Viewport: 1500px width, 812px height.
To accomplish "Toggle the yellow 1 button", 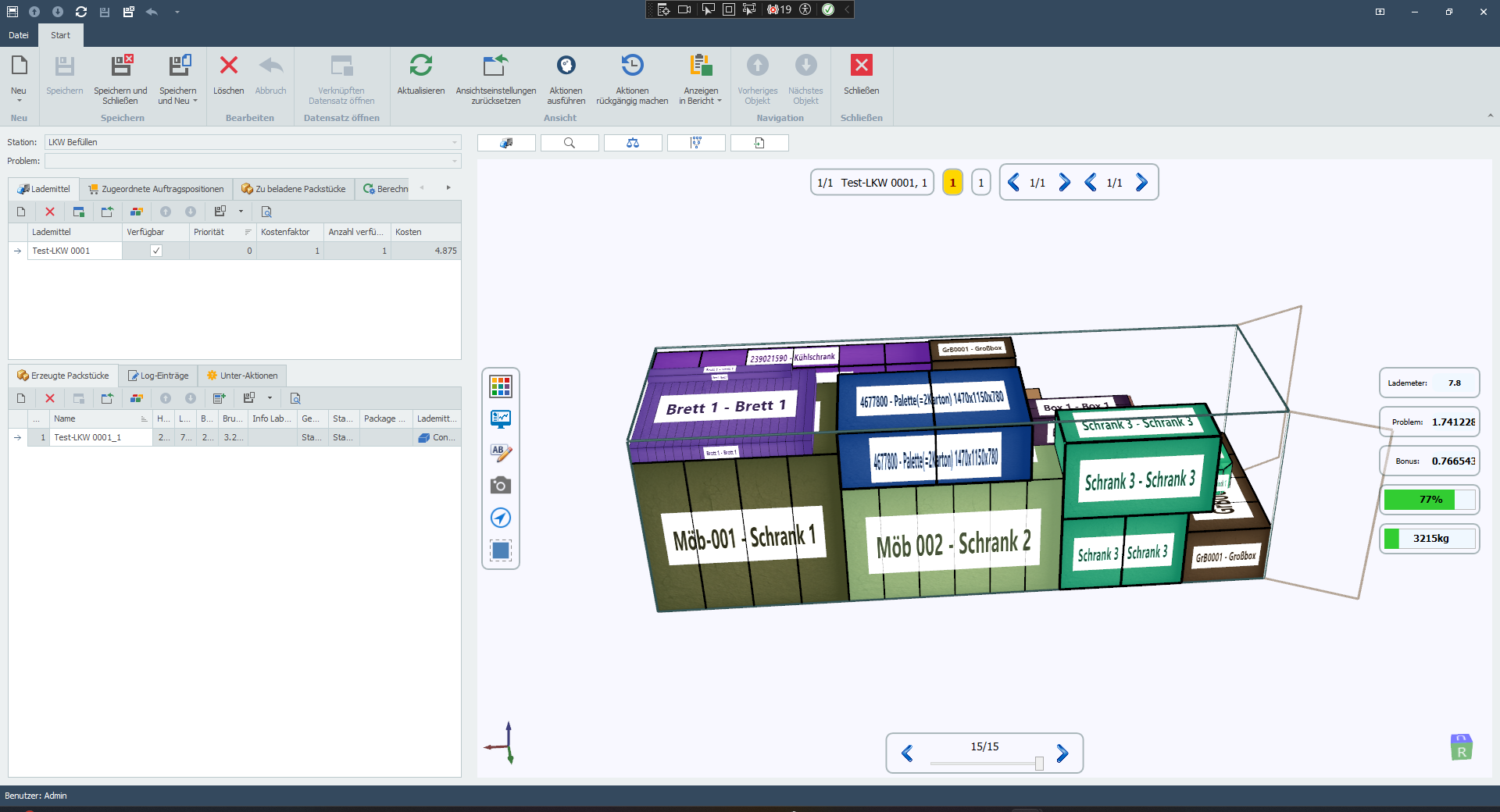I will [x=952, y=183].
